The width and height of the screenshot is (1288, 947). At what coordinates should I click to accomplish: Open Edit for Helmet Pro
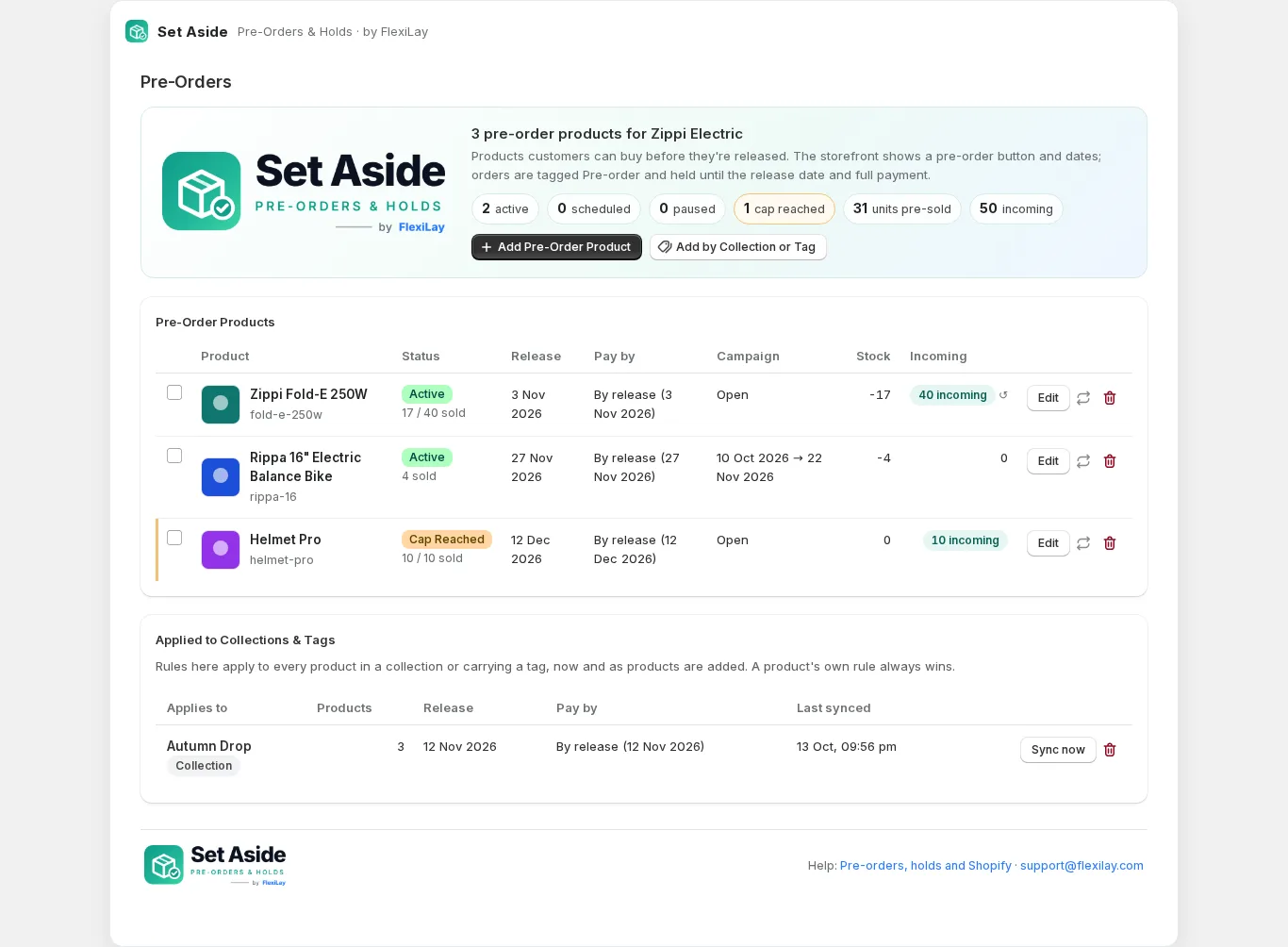tap(1048, 543)
